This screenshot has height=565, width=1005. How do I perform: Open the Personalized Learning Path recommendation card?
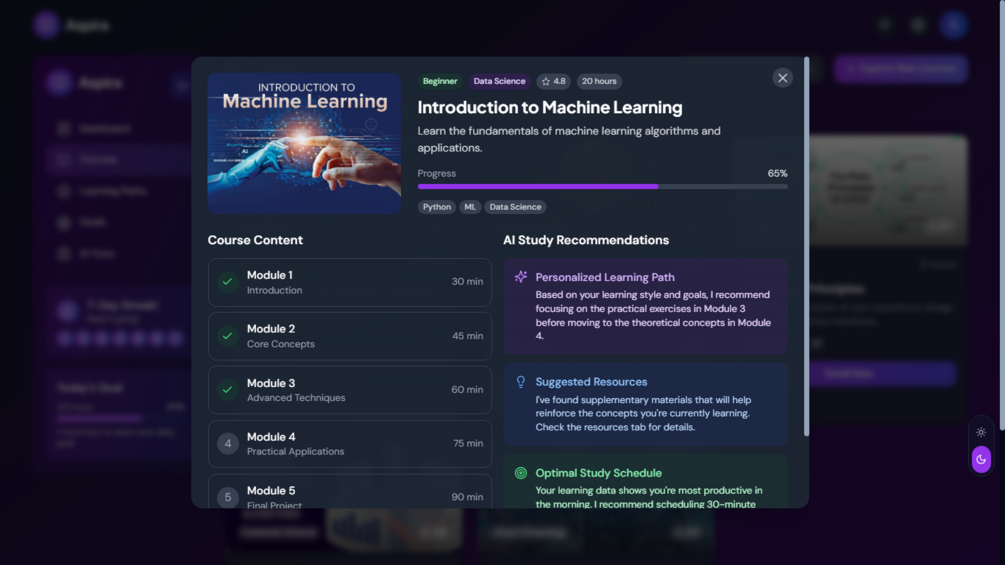(645, 306)
